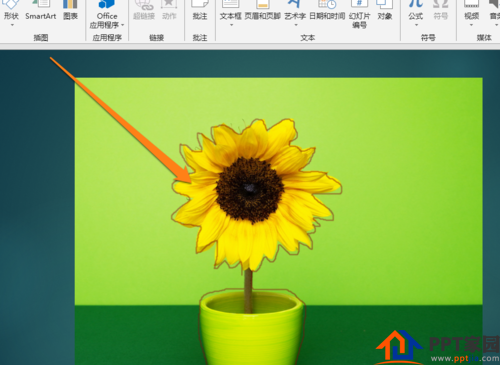Click the 符号 symbol button

(440, 11)
